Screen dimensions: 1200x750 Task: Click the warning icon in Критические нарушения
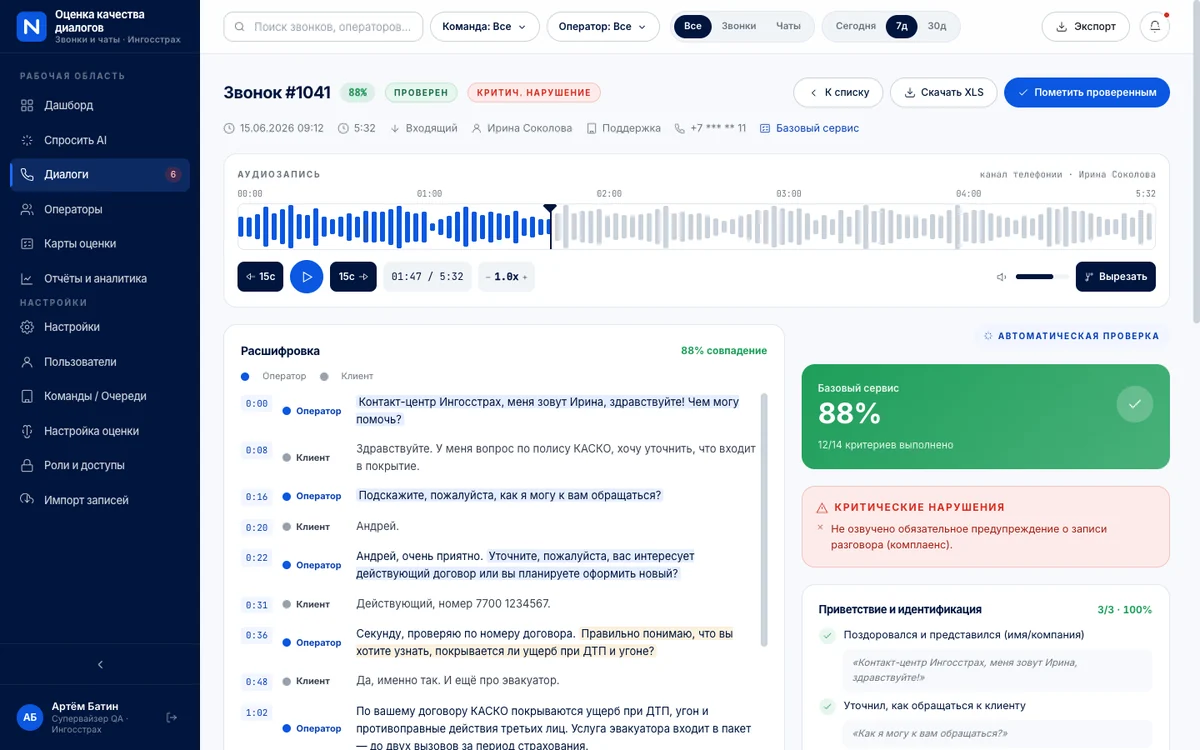pyautogui.click(x=822, y=508)
